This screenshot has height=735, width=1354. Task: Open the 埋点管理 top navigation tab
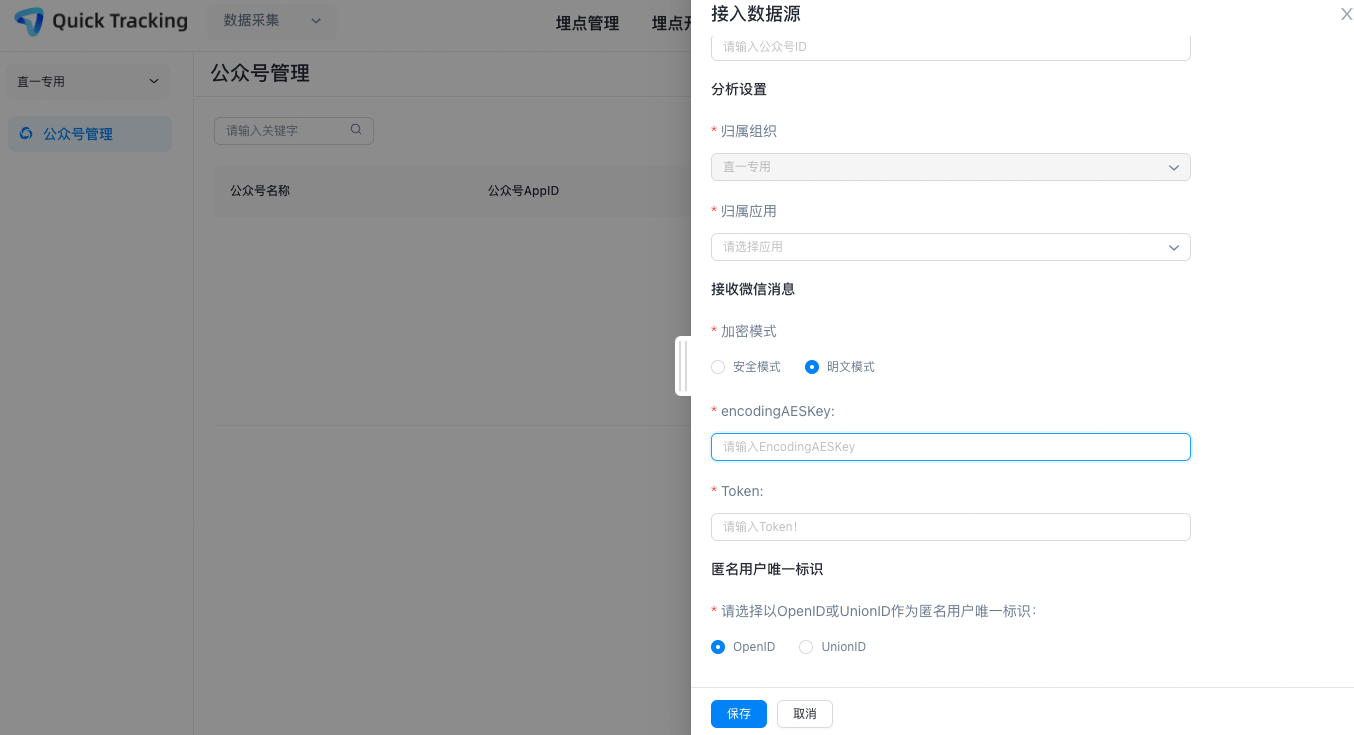[x=588, y=23]
